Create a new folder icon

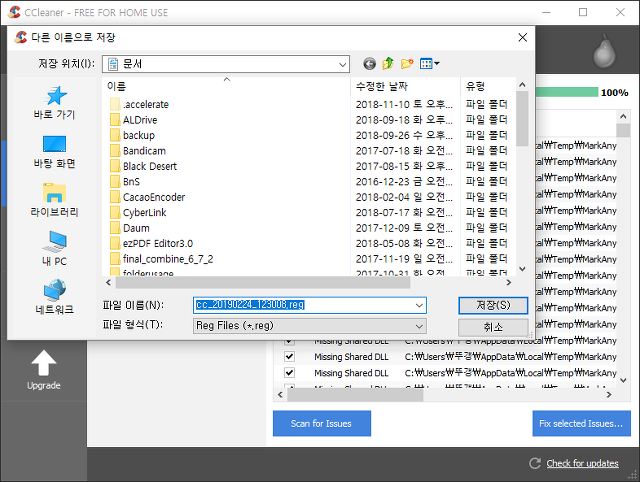pyautogui.click(x=407, y=64)
